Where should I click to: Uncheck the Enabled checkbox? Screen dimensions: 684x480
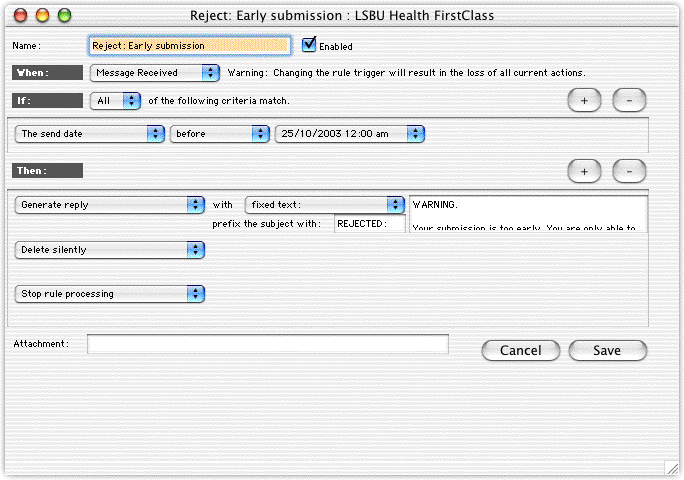(x=310, y=44)
